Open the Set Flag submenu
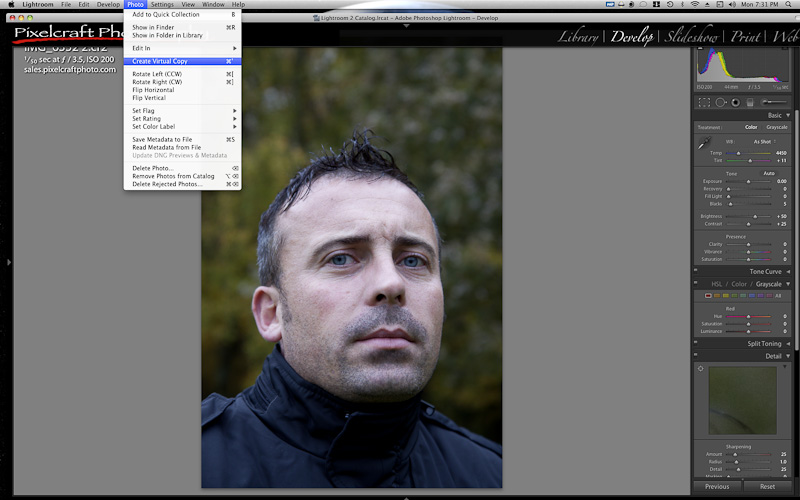 point(183,110)
